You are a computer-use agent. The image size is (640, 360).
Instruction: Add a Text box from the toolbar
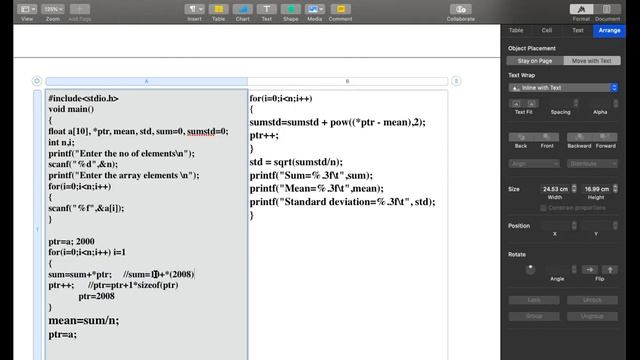(267, 9)
